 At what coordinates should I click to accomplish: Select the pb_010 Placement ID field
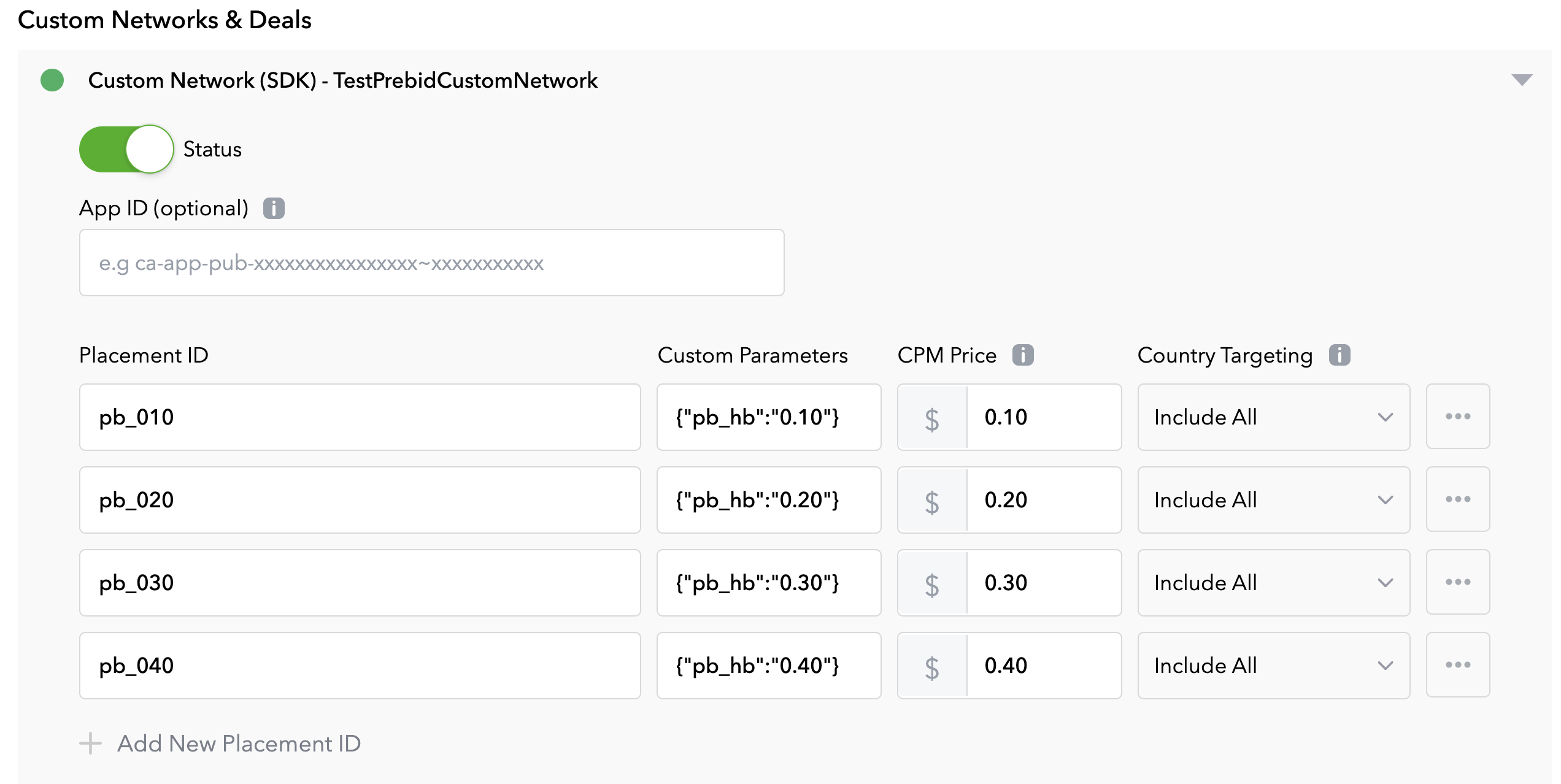(360, 417)
